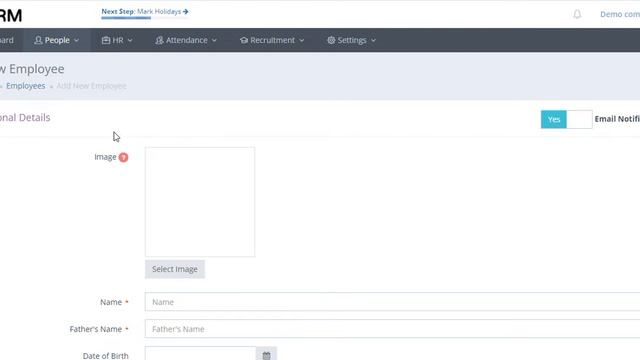Click the Add New Employee breadcrumb text
Image resolution: width=640 pixels, height=360 pixels.
(91, 86)
